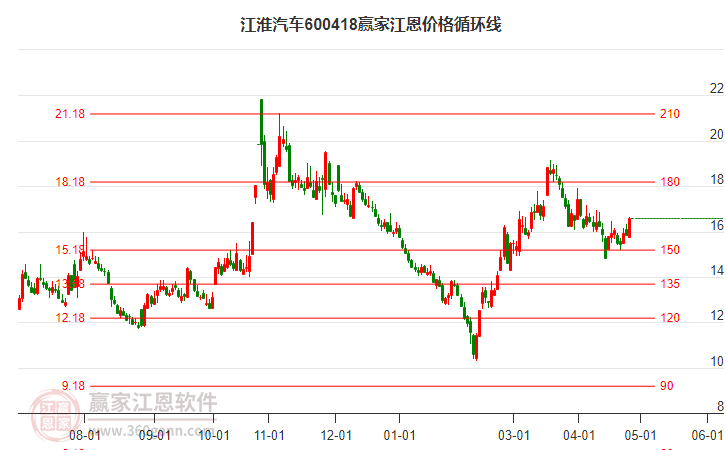Click the 15.18 price level label
The width and height of the screenshot is (726, 450).
pyautogui.click(x=70, y=250)
